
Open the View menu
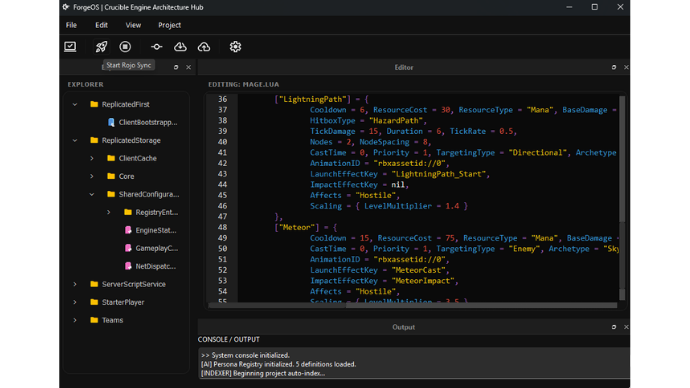133,25
